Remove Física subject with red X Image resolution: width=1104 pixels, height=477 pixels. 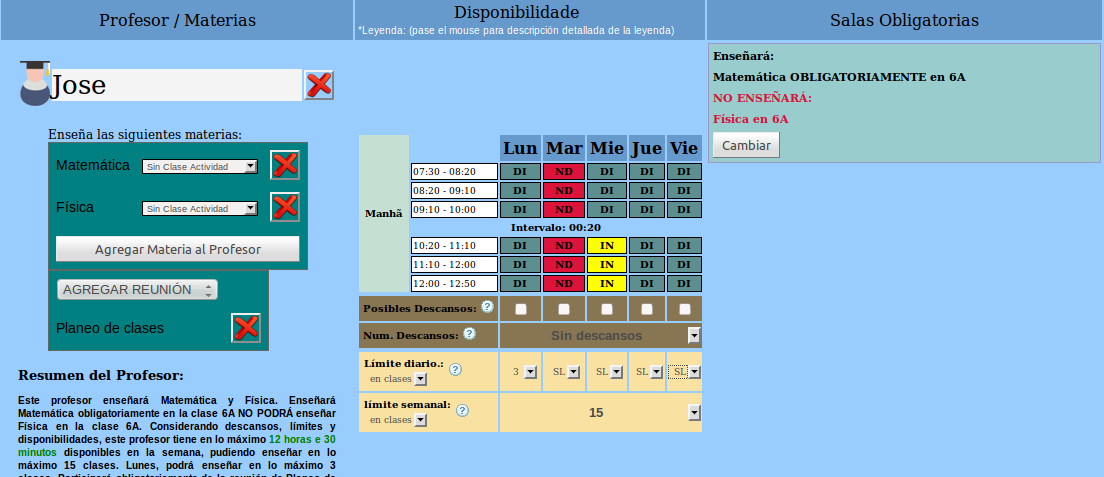285,207
